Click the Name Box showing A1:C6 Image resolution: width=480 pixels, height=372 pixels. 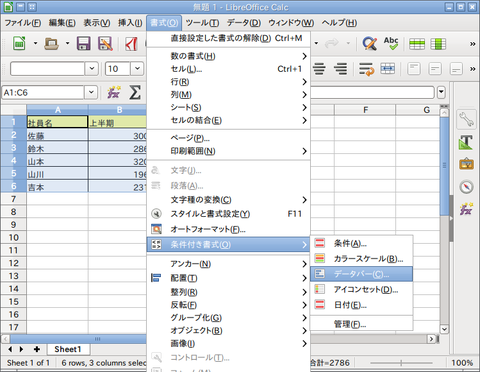coord(43,92)
